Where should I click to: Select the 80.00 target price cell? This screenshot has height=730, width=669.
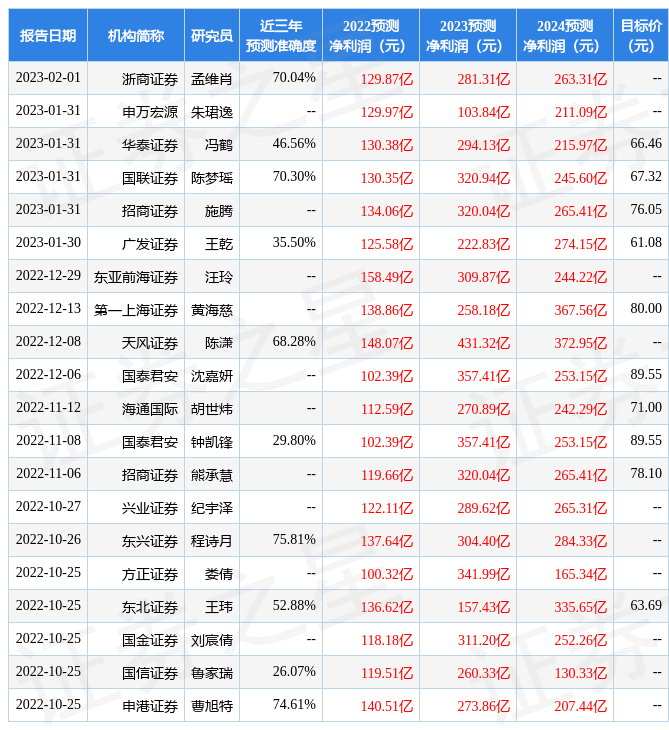(x=646, y=309)
